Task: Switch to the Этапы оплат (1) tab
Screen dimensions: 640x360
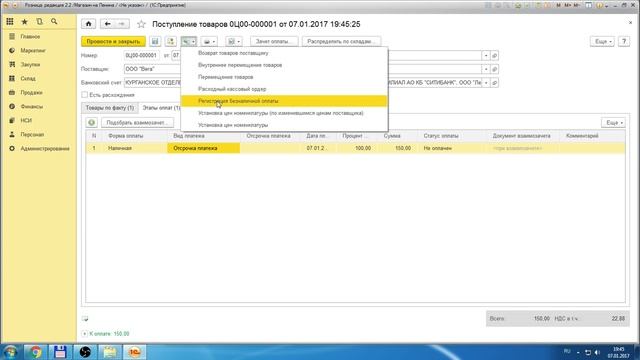Action: [x=161, y=108]
